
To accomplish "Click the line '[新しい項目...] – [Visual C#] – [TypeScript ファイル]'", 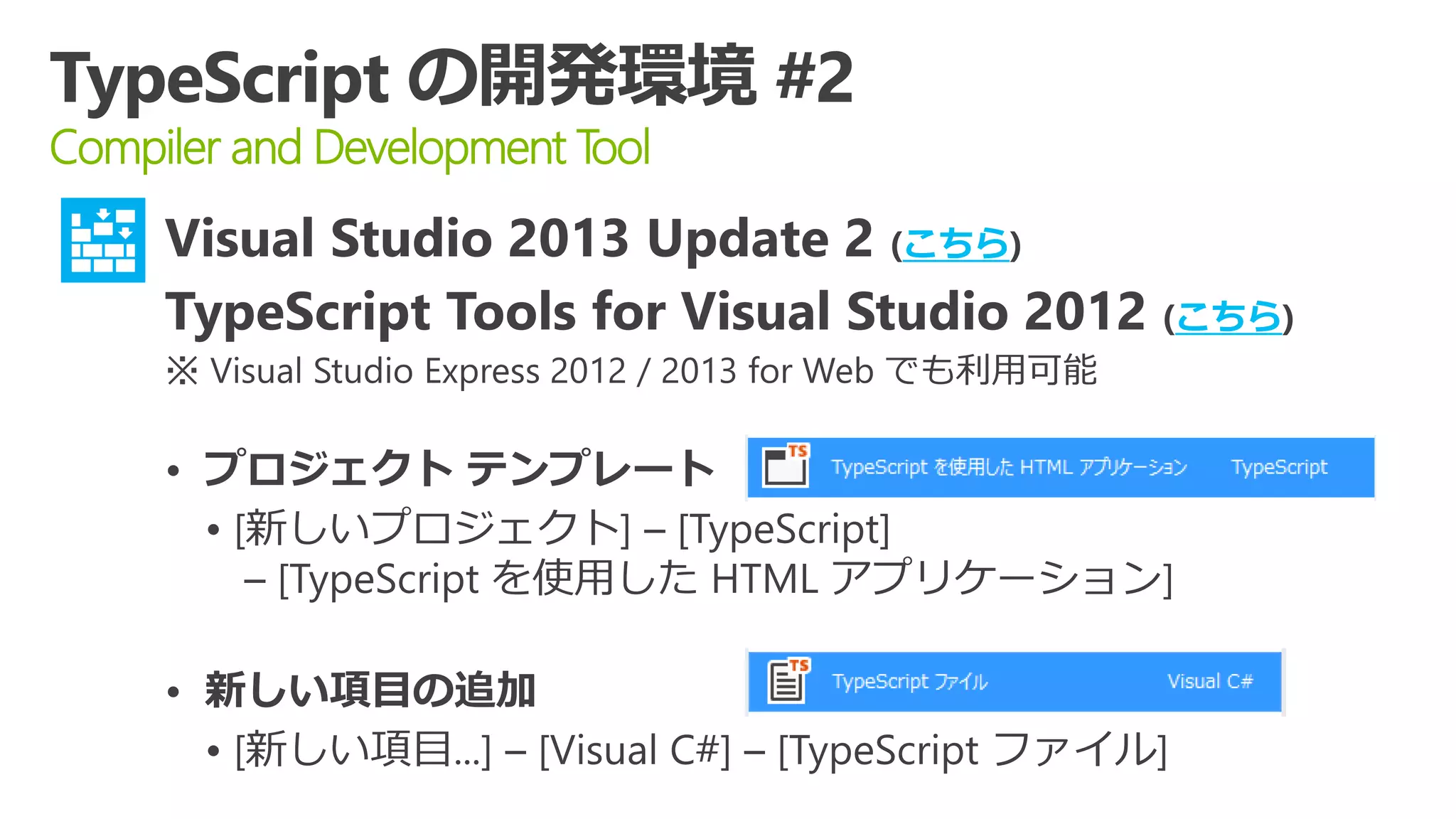I will click(701, 751).
